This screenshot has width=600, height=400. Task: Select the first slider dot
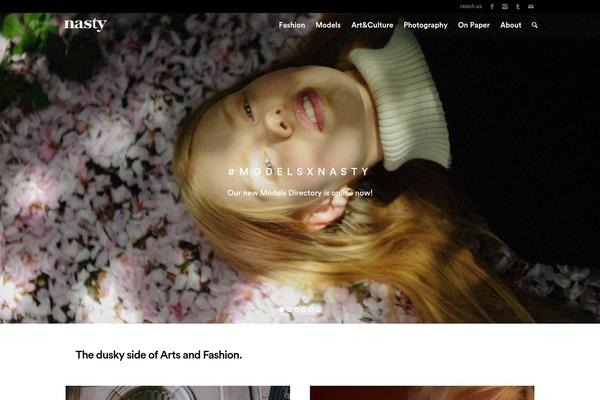pos(282,309)
